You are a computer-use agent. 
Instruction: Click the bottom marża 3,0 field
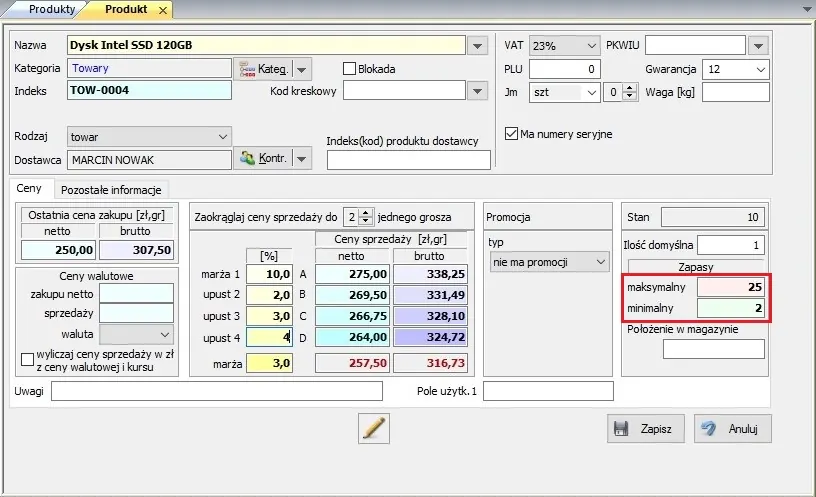click(x=269, y=363)
